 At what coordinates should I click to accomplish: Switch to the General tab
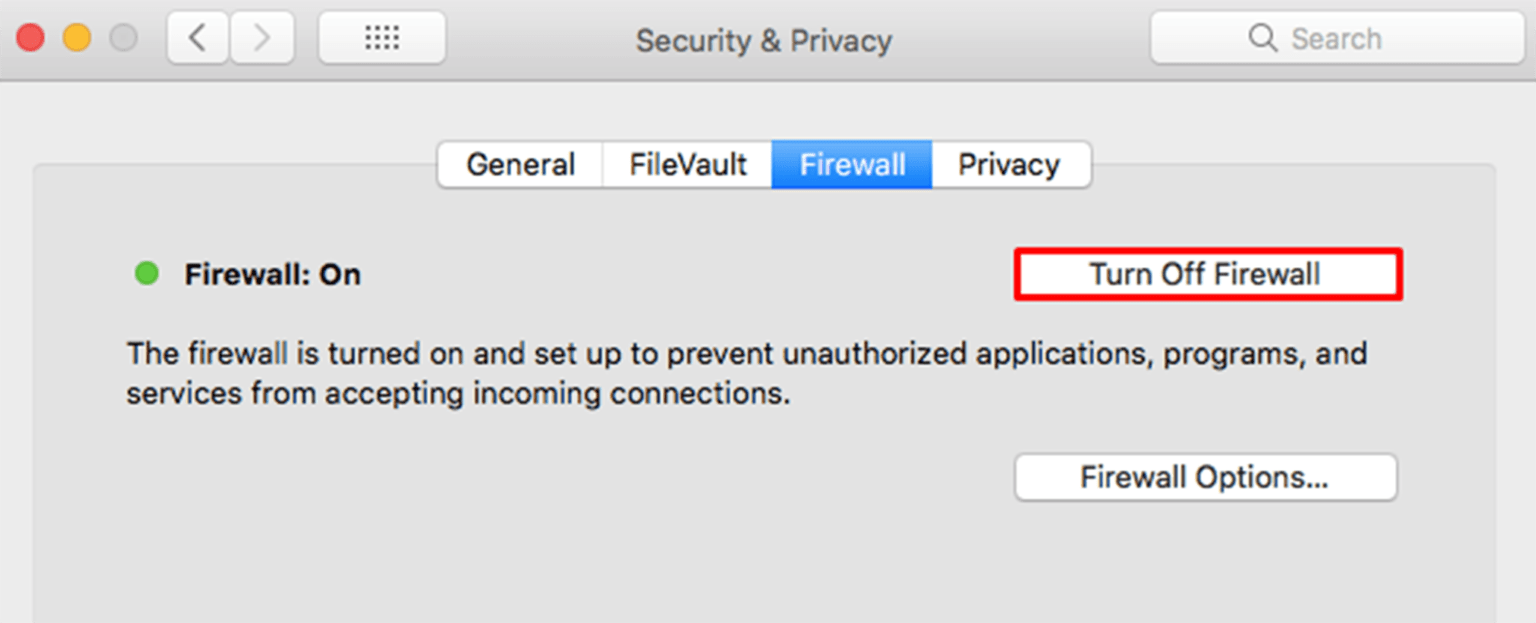pyautogui.click(x=520, y=164)
